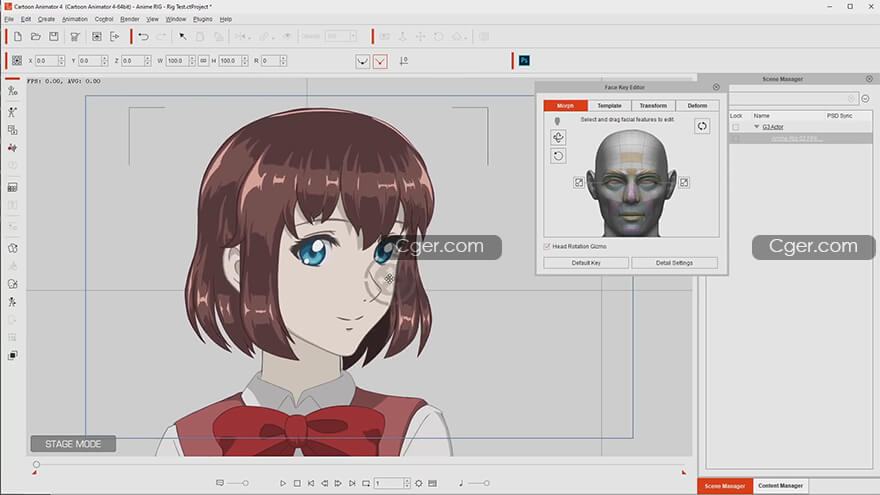
Task: Open the File menu
Action: point(9,19)
